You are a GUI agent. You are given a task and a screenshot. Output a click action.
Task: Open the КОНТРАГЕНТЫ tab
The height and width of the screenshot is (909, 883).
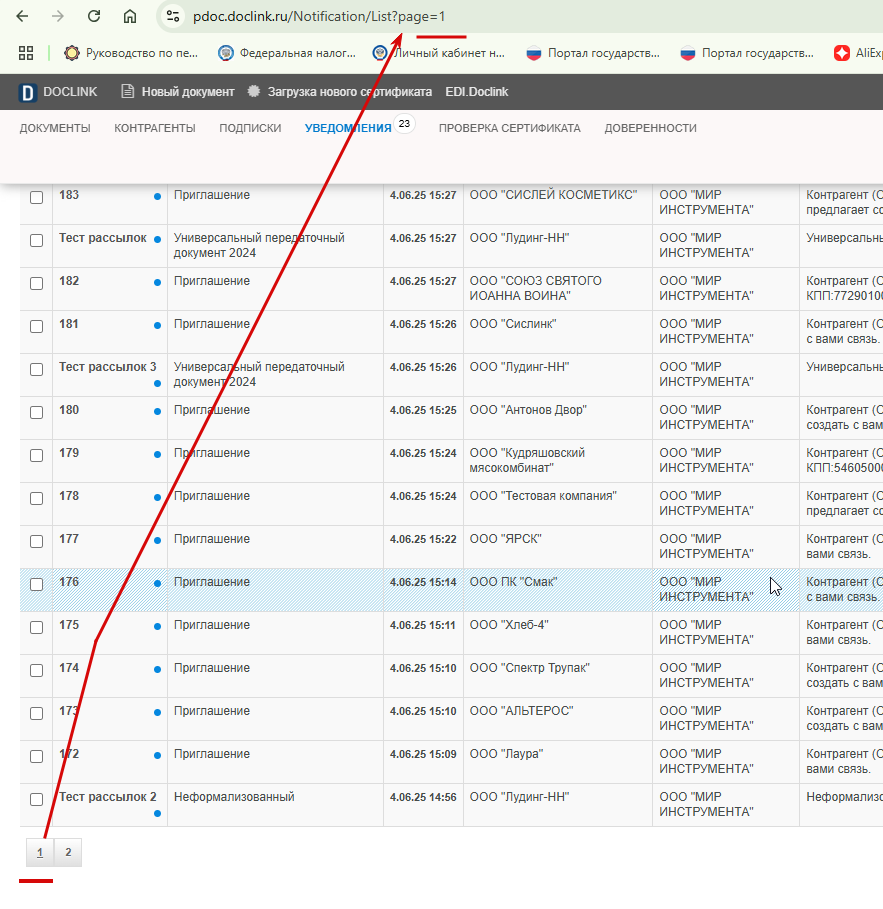tap(155, 128)
